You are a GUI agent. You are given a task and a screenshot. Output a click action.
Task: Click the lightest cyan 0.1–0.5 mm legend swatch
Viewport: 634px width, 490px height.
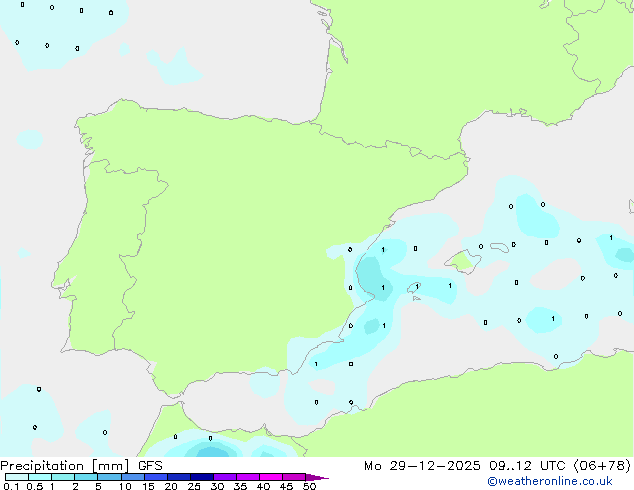(17, 477)
